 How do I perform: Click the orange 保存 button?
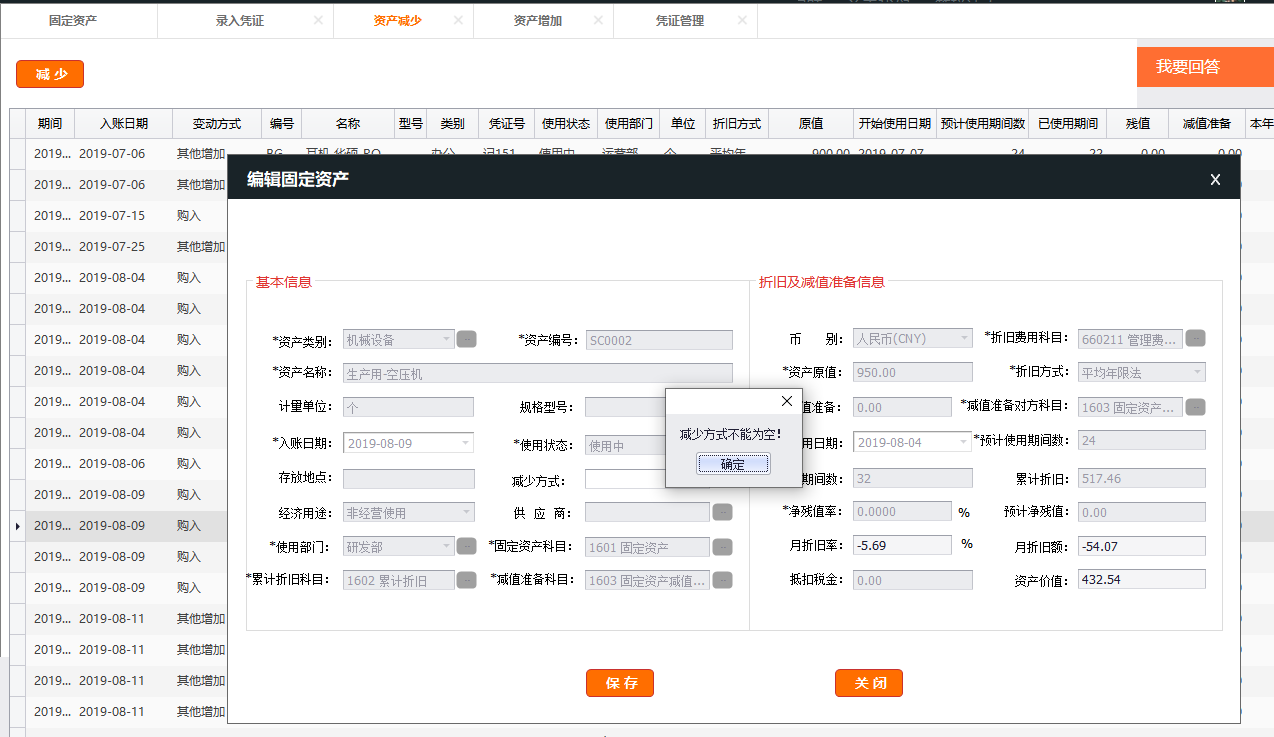tap(620, 683)
